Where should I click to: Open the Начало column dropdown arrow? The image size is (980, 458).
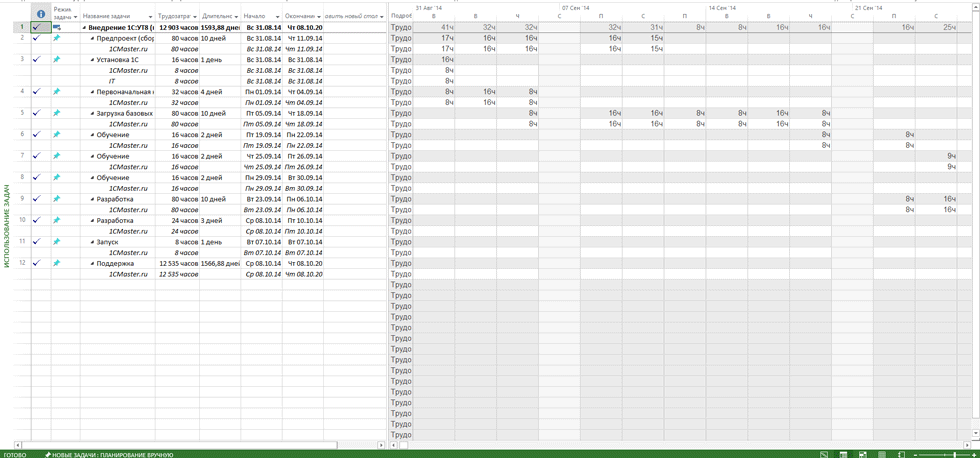coord(277,17)
